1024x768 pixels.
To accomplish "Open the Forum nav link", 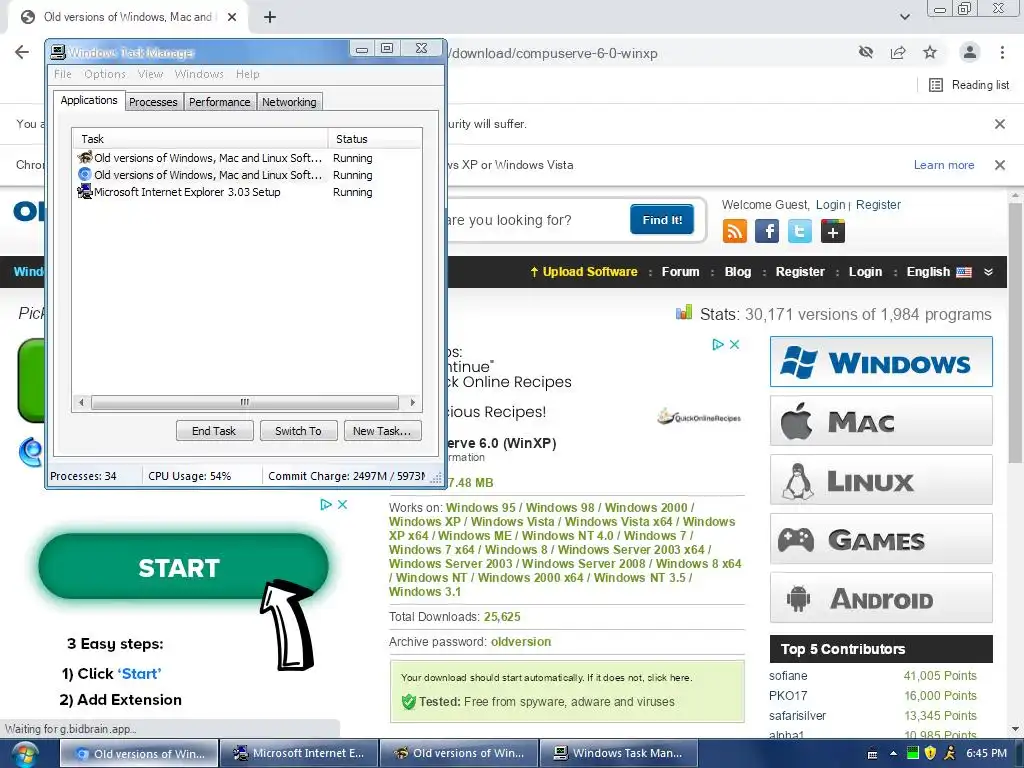I will point(680,272).
